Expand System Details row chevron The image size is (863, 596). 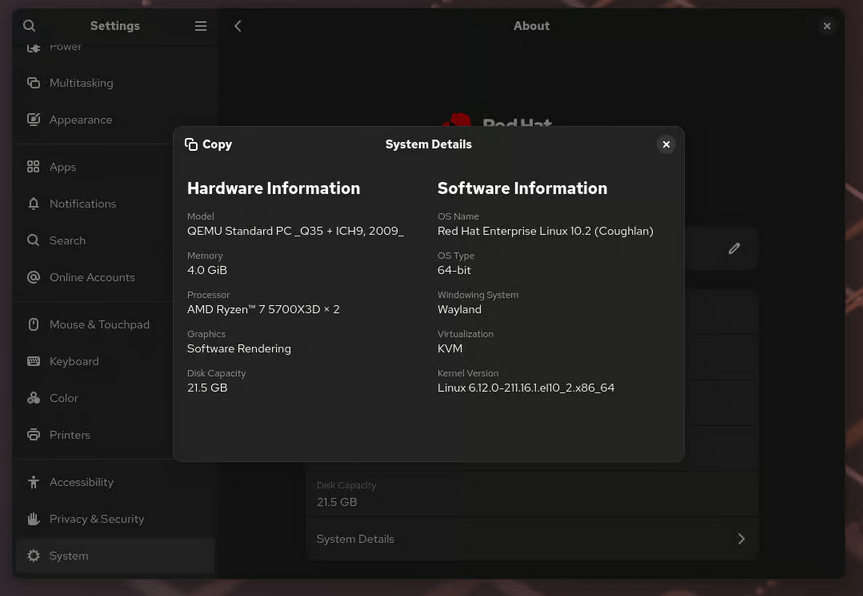point(741,539)
